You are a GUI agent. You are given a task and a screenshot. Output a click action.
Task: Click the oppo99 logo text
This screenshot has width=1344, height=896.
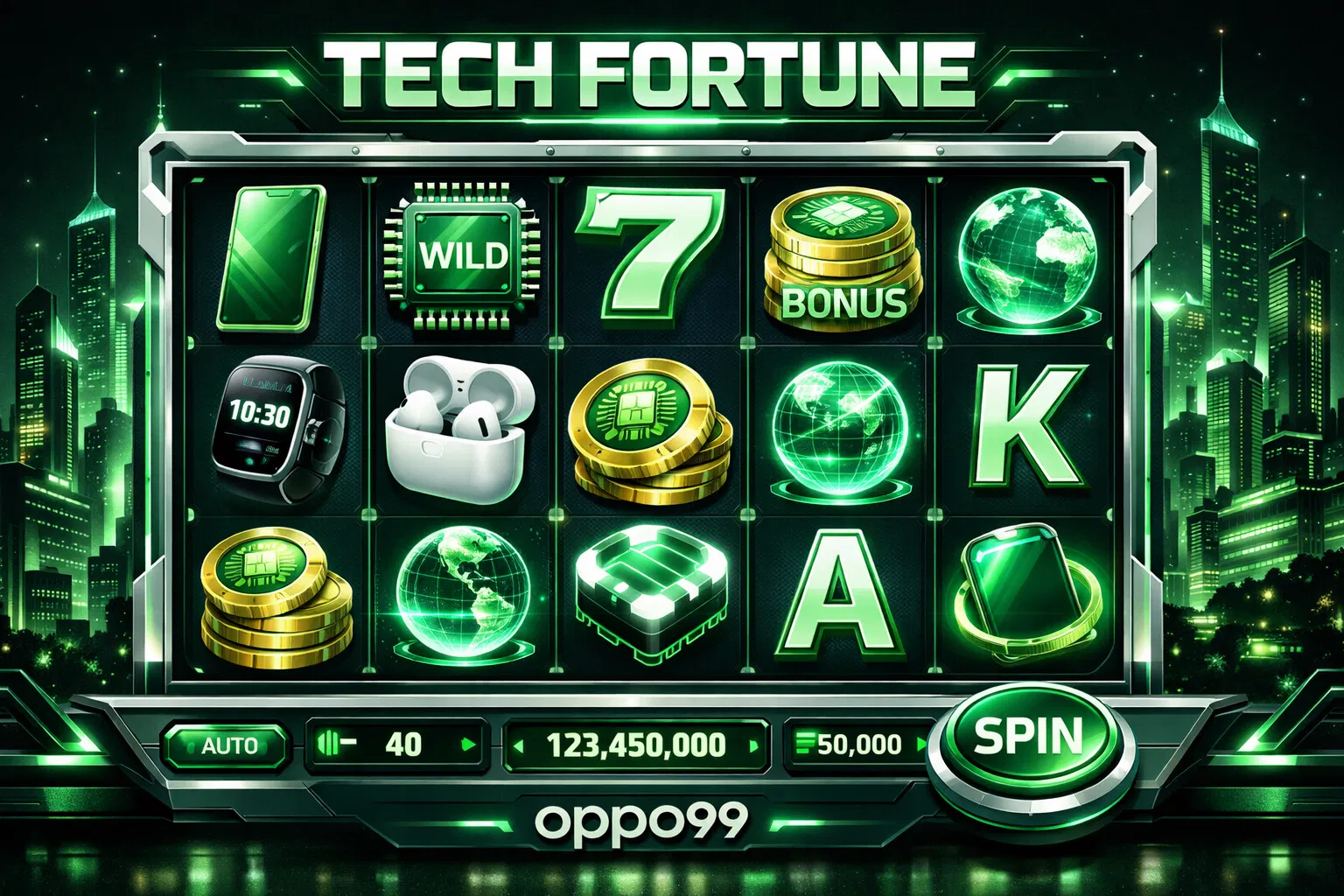coord(640,820)
